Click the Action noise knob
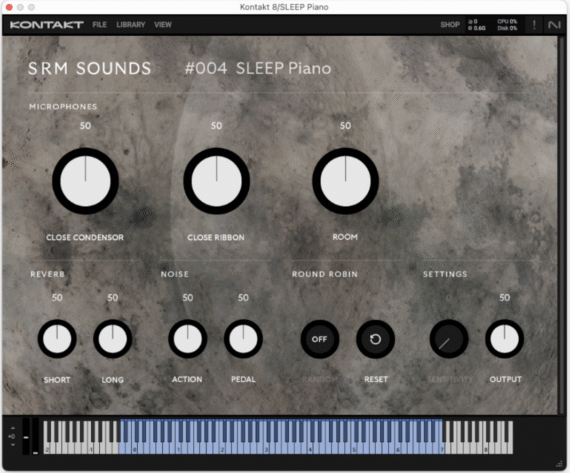Image resolution: width=570 pixels, height=473 pixels. 188,339
